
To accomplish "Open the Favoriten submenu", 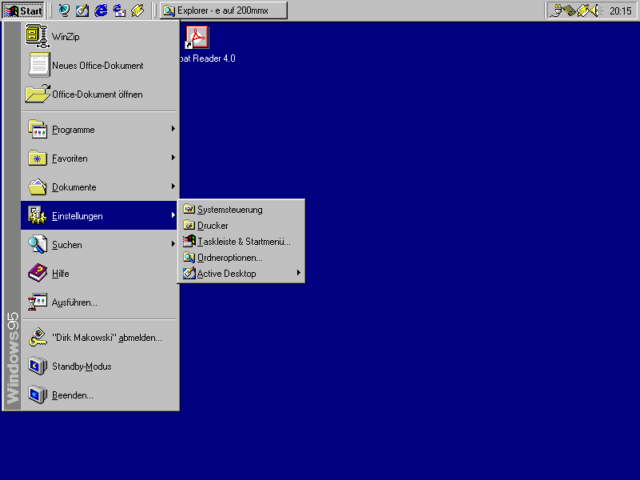I will (100, 158).
